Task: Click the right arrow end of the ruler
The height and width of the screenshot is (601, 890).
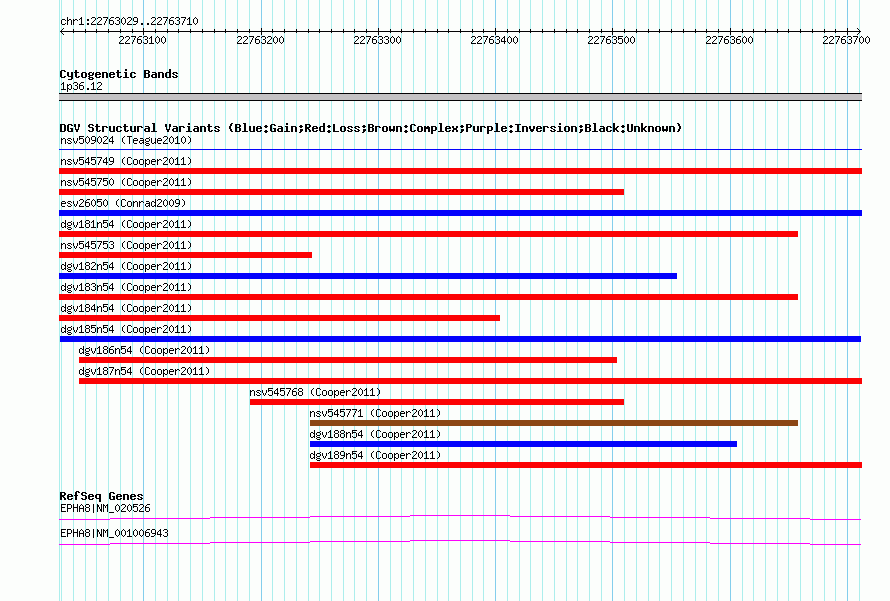Action: tap(859, 31)
